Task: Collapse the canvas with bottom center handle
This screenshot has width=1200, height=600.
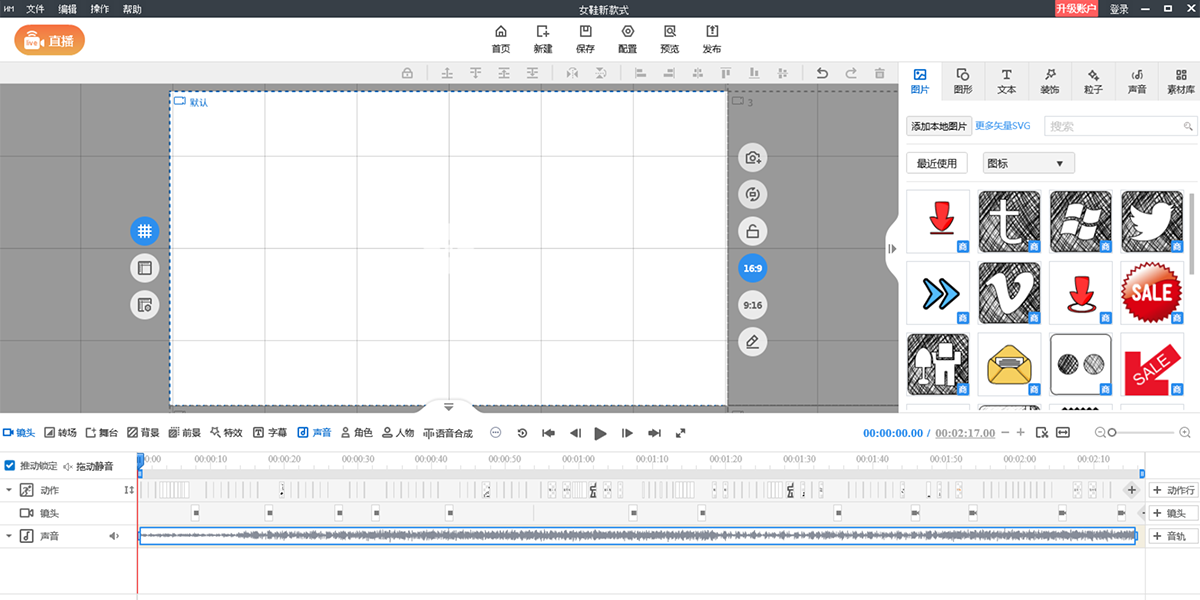Action: (x=448, y=406)
